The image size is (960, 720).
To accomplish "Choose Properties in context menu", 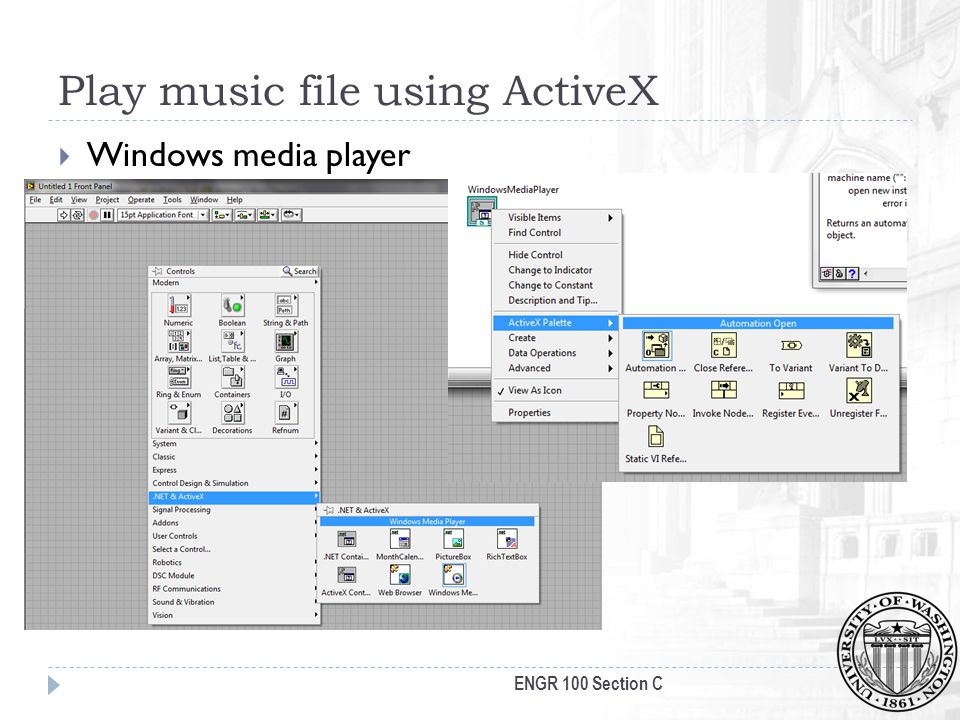I will point(557,413).
